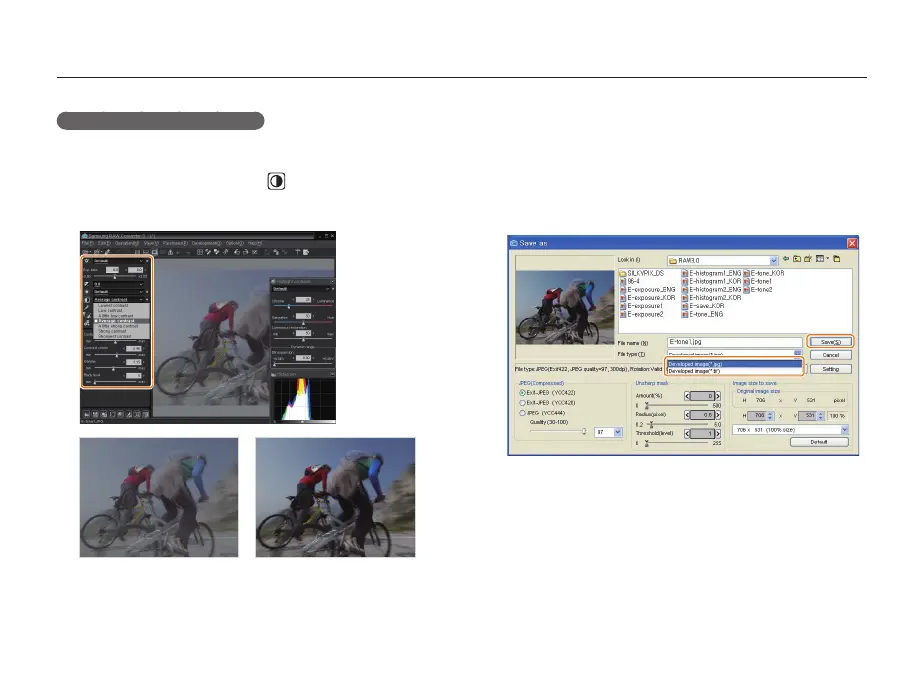This screenshot has height=697, width=924.
Task: Click the V 531 height stepper arrows
Action: tap(820, 416)
